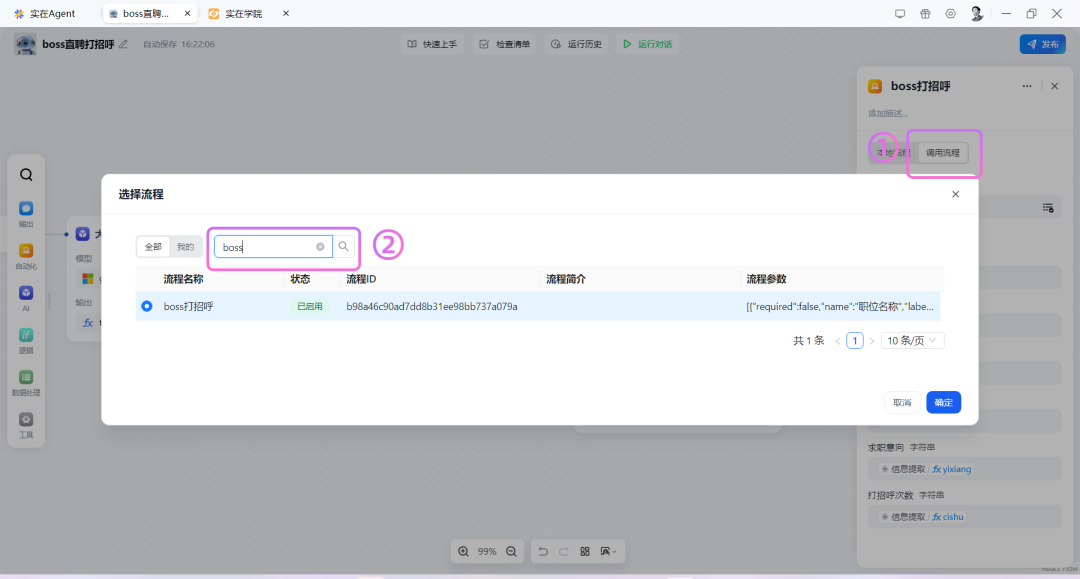This screenshot has height=579, width=1080.
Task: Open the 10 条/页 page size dropdown
Action: tap(912, 341)
